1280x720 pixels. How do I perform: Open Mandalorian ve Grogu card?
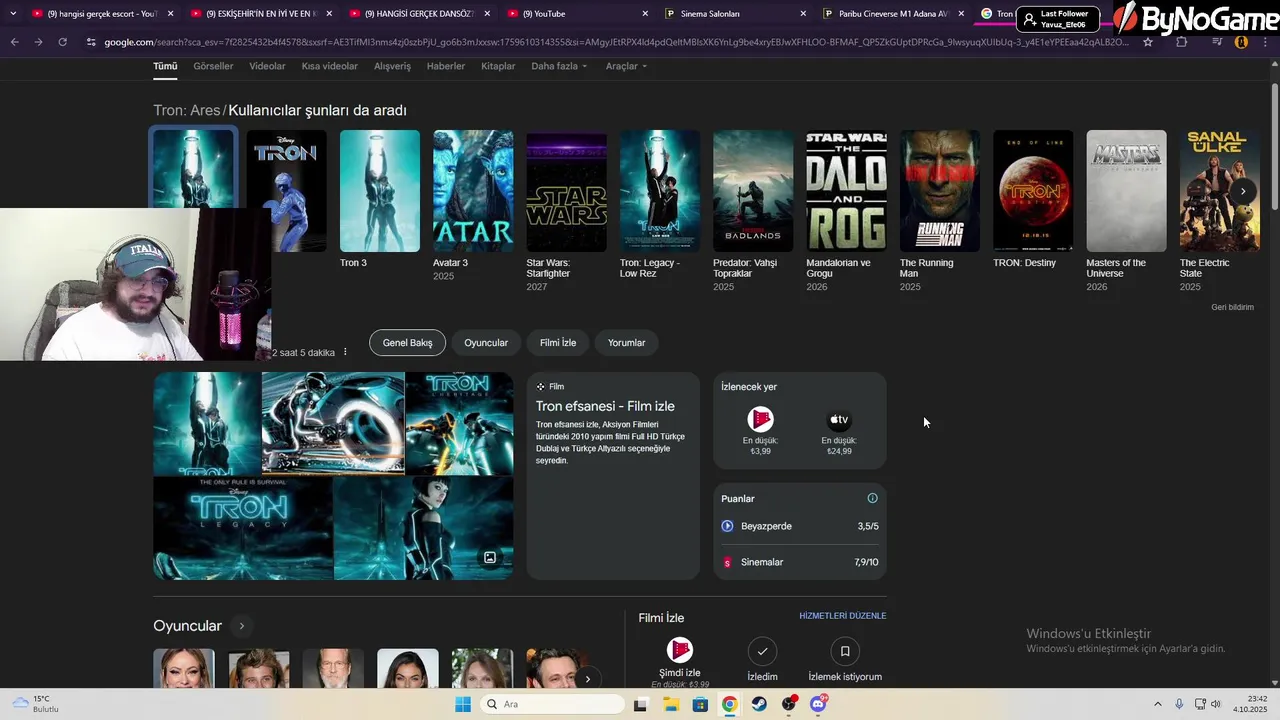(x=846, y=211)
